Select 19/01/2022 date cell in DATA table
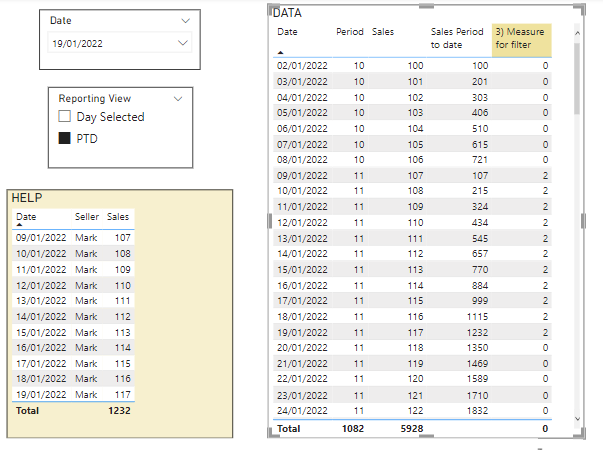 pos(302,332)
